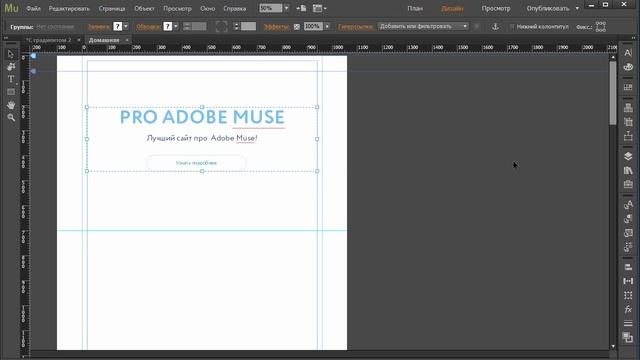Open the Text panel icon in right dock
This screenshot has height=360, width=640.
[628, 53]
